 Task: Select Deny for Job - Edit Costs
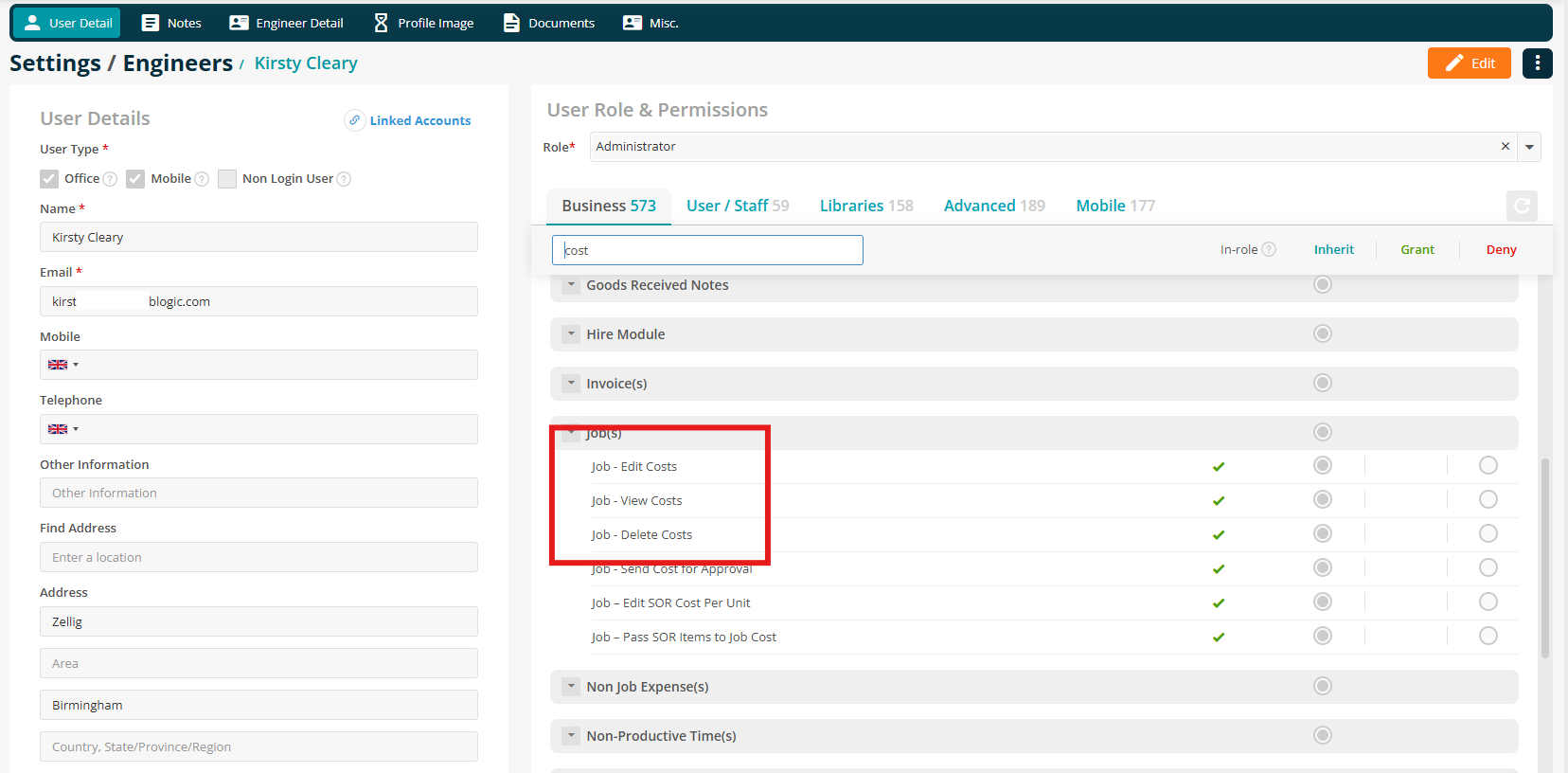[1488, 465]
